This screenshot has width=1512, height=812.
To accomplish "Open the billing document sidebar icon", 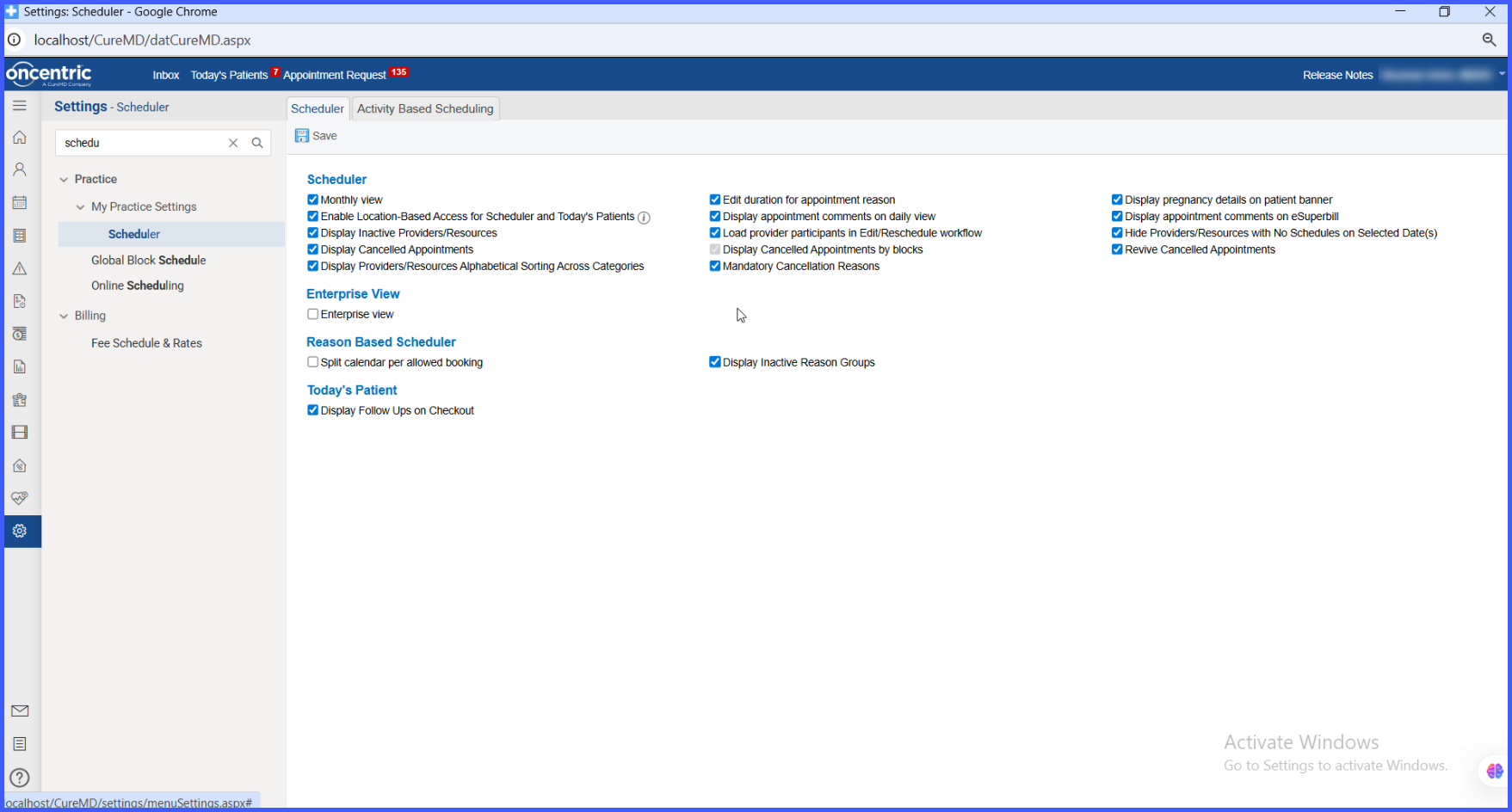I will click(x=20, y=301).
